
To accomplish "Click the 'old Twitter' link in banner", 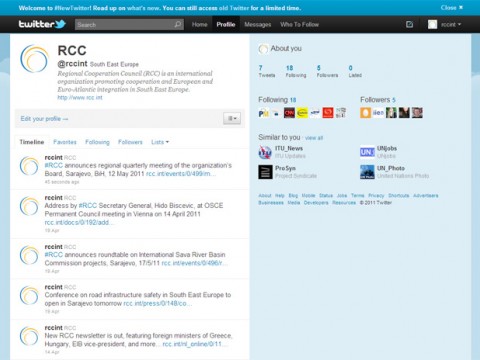I will (234, 8).
